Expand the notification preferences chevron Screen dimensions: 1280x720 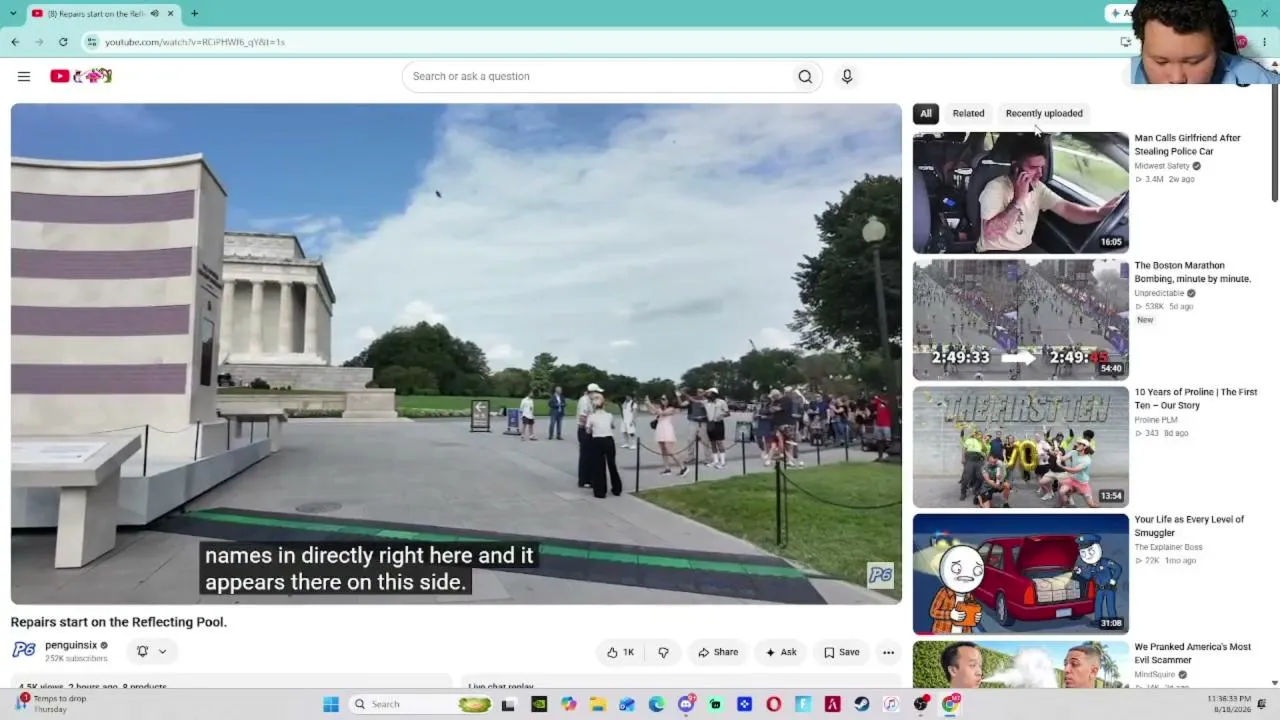162,651
